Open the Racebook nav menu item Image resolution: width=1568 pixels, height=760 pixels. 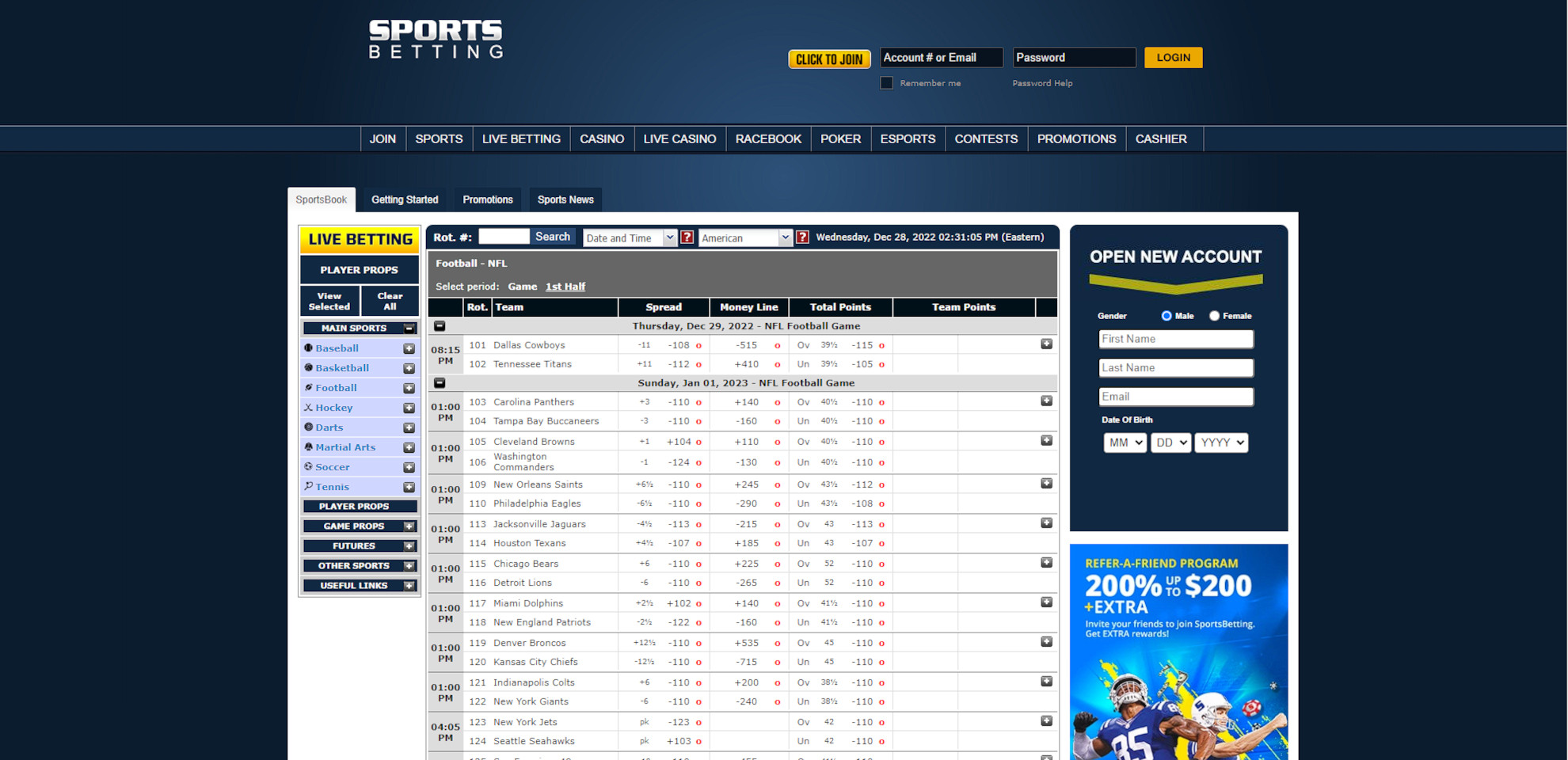(768, 139)
